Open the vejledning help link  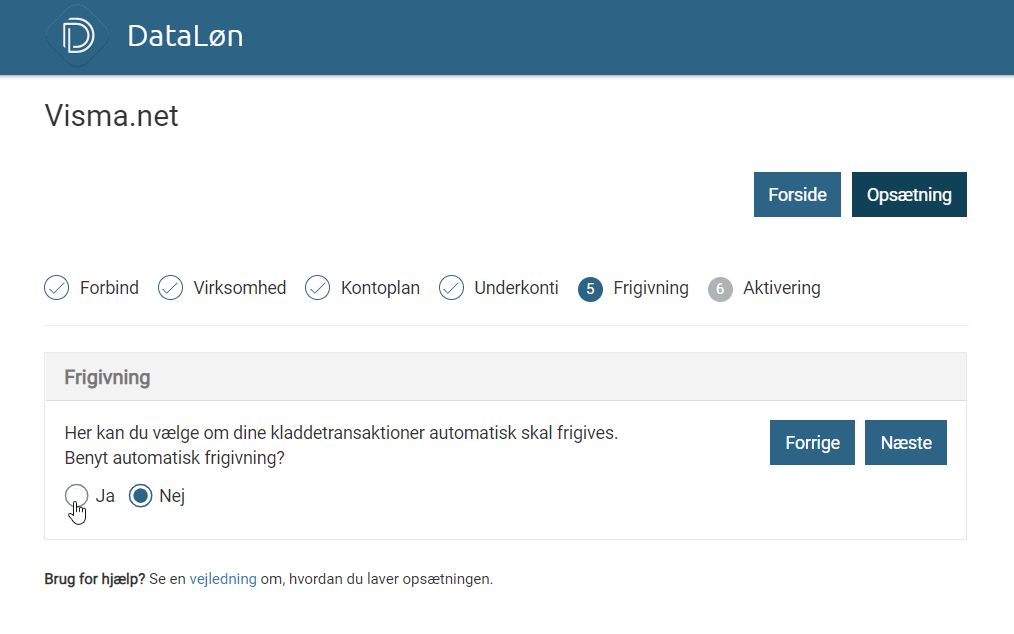point(223,579)
